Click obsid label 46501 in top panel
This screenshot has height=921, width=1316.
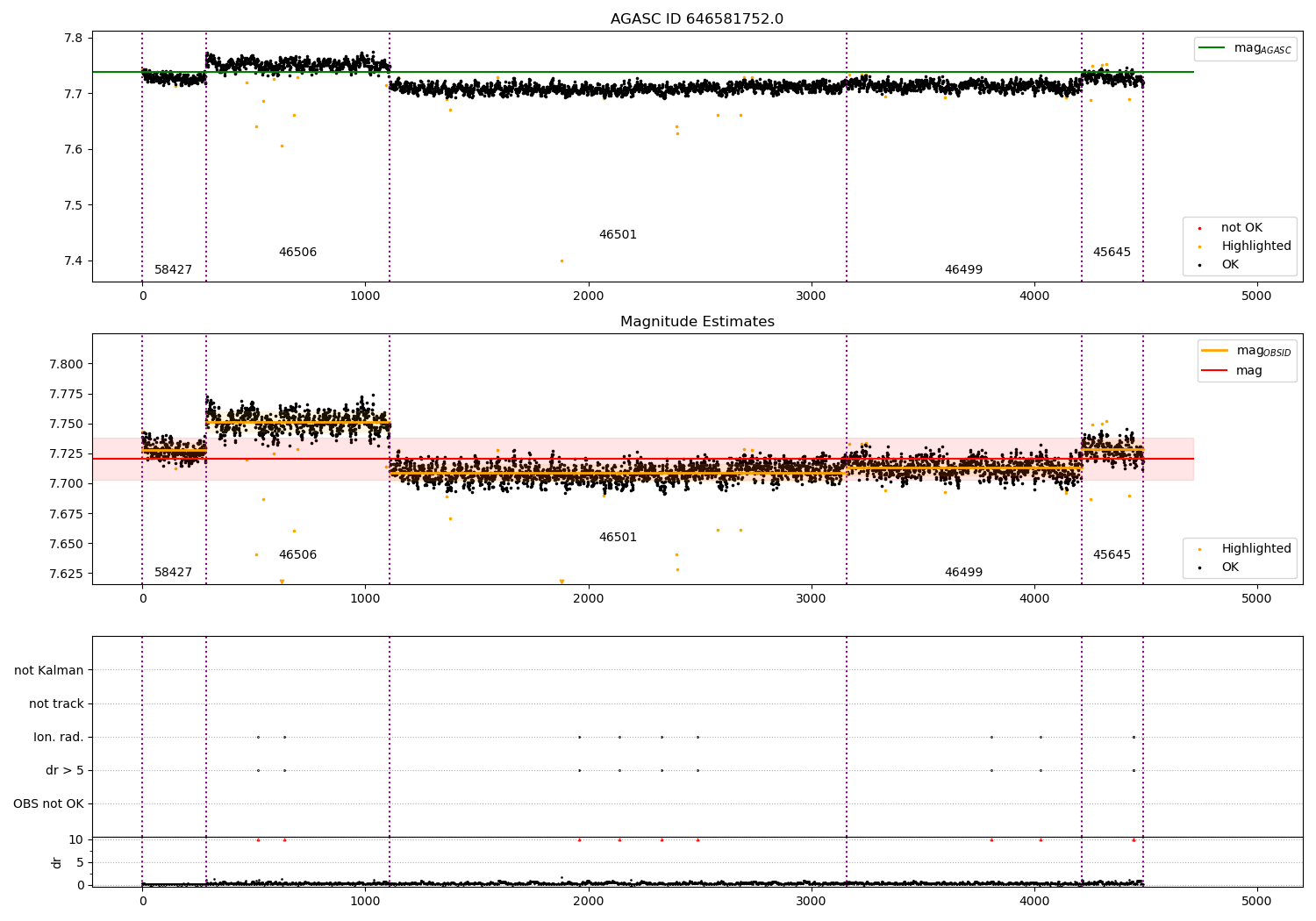(x=618, y=235)
